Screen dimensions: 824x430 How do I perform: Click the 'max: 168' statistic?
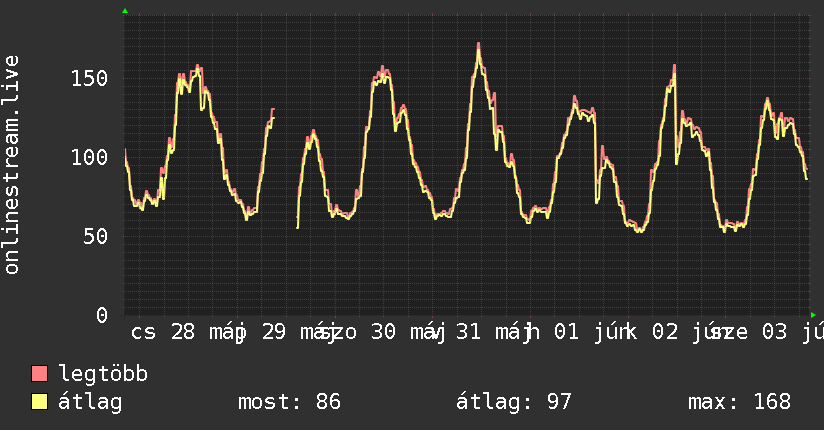tap(739, 402)
